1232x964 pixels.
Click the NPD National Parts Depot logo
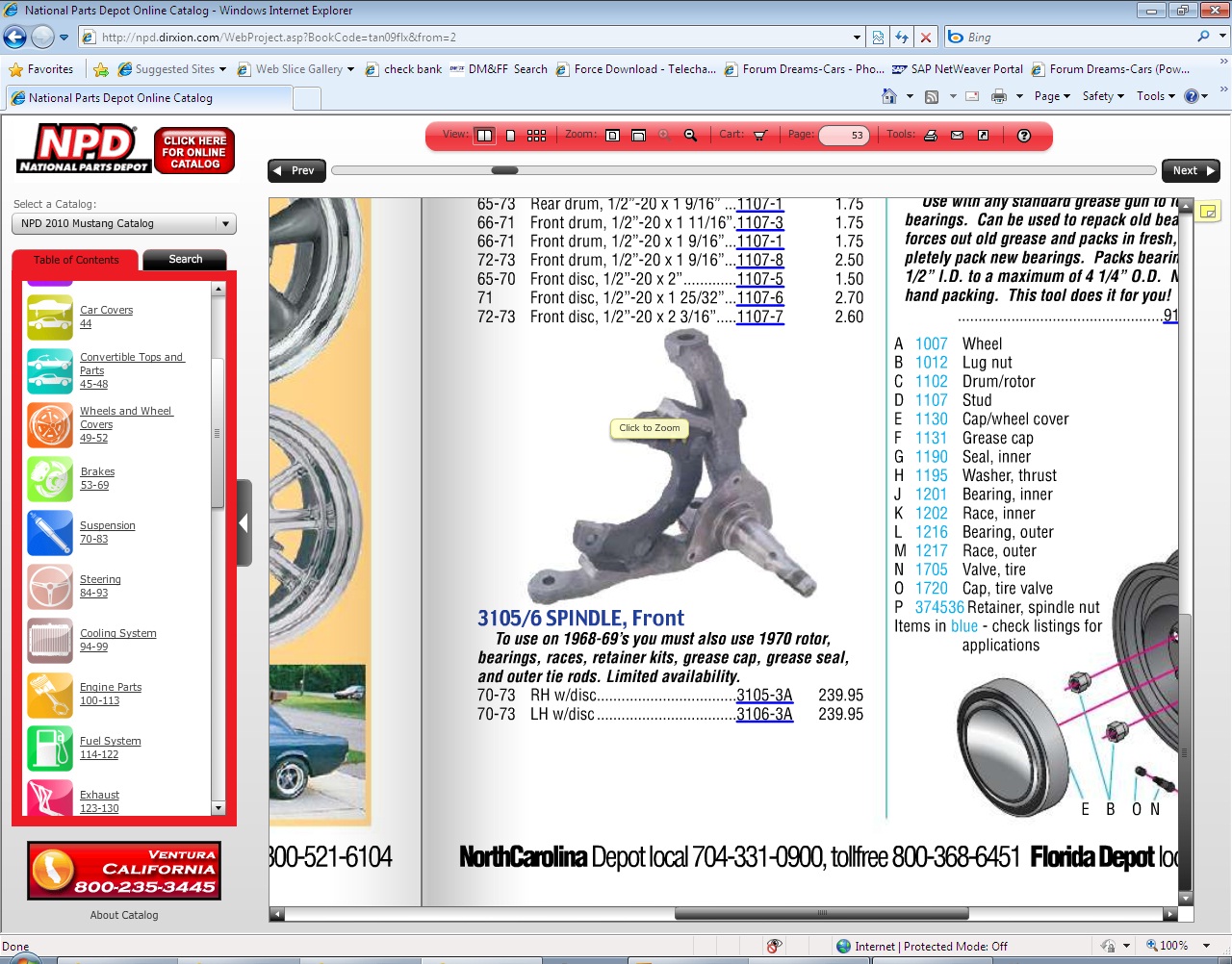(x=85, y=149)
